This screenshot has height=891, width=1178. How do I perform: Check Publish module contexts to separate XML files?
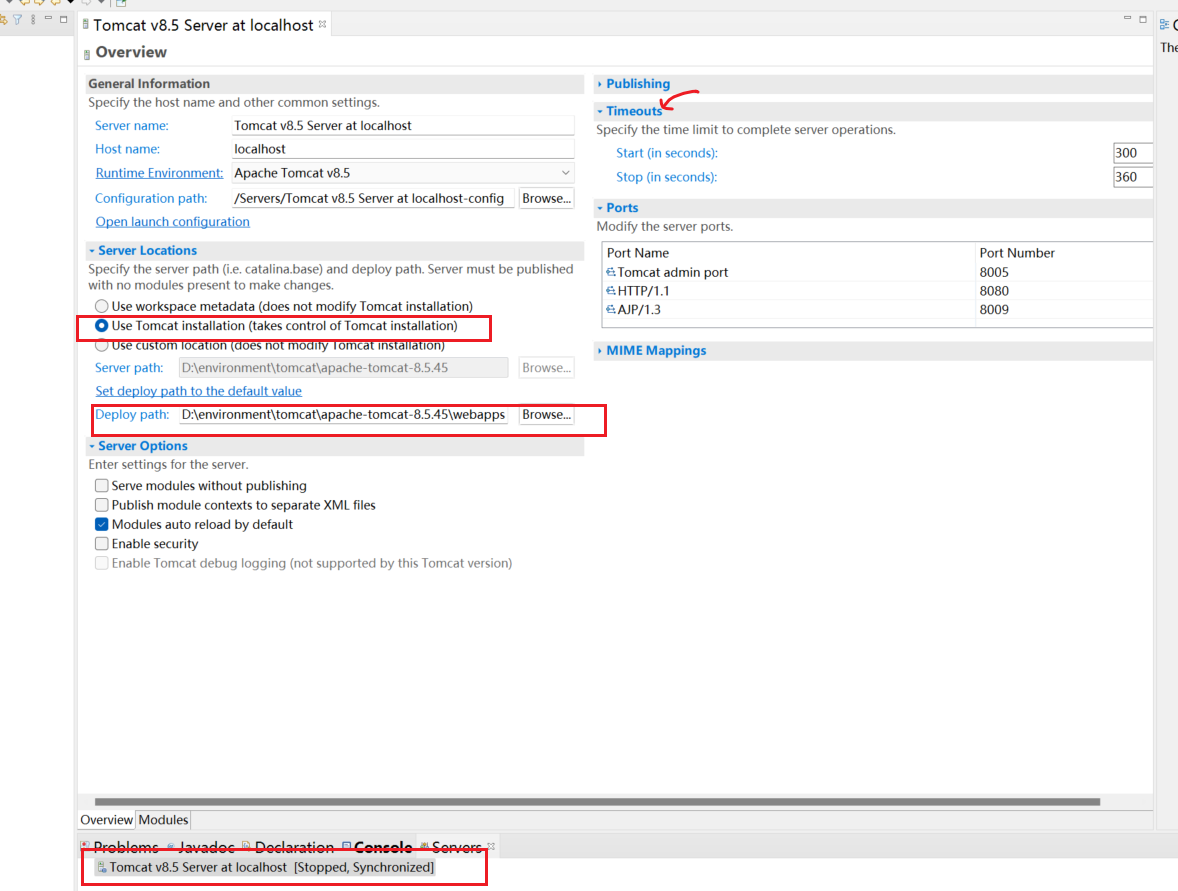pos(101,506)
